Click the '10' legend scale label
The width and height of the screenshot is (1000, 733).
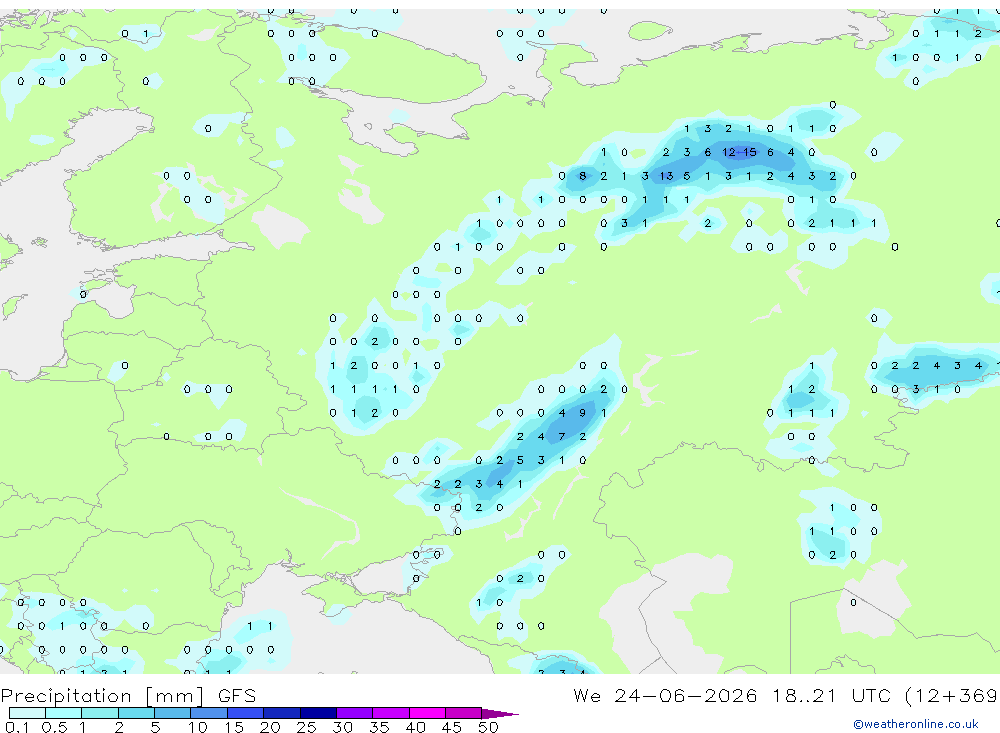[x=198, y=727]
